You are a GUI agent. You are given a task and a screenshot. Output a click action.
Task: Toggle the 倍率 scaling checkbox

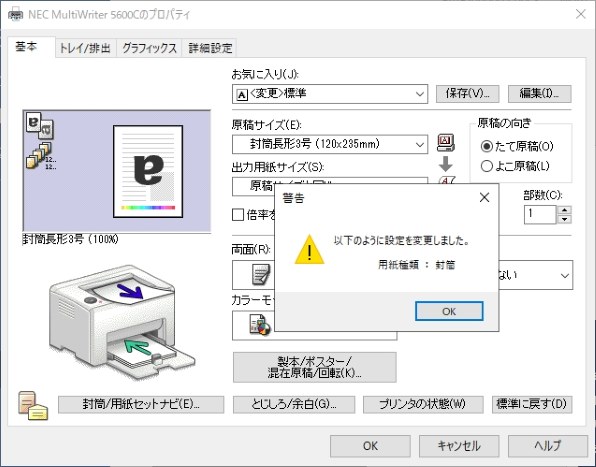pyautogui.click(x=238, y=215)
